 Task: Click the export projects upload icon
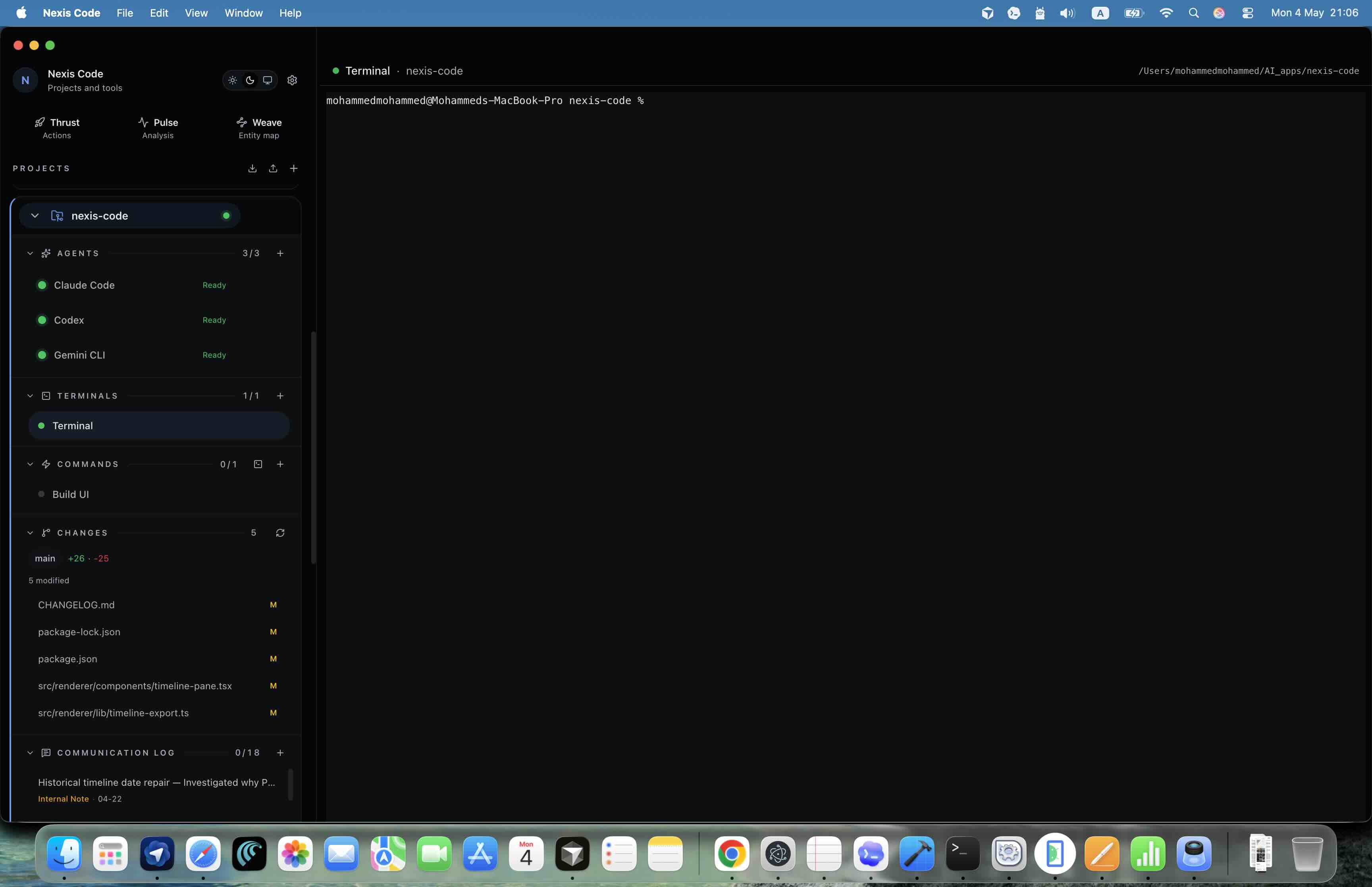click(x=273, y=168)
